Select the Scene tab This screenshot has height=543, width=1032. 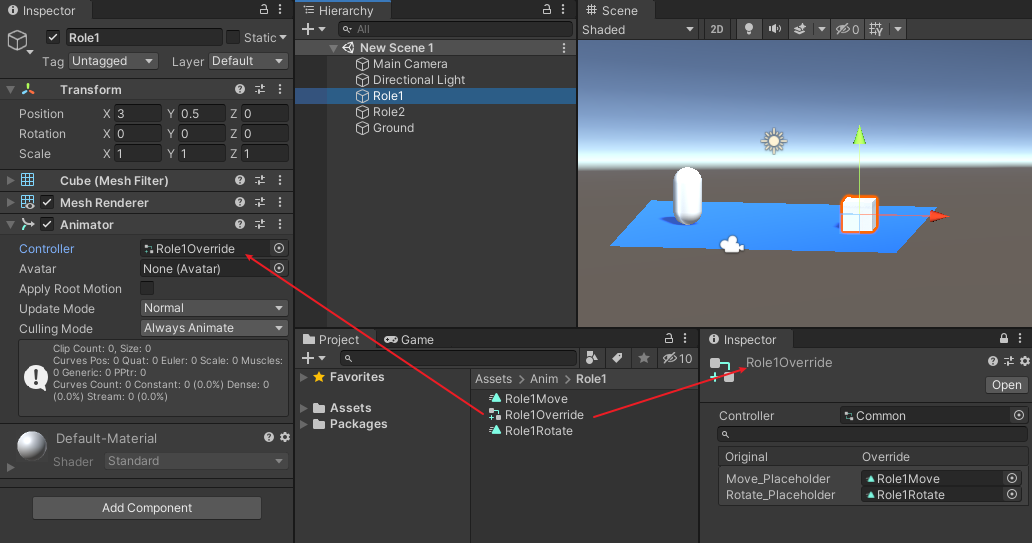point(611,10)
